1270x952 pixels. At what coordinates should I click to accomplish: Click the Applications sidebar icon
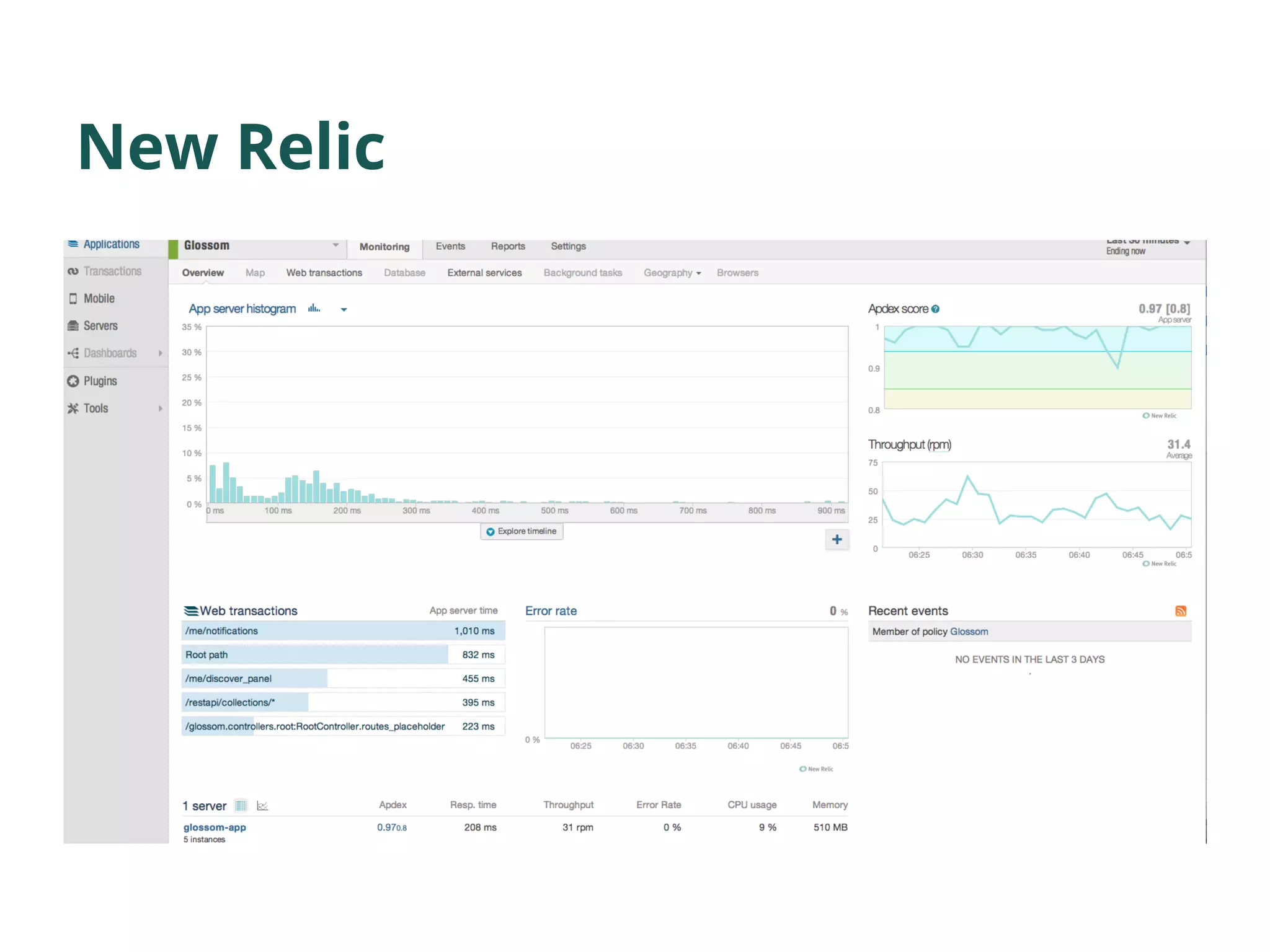[73, 244]
